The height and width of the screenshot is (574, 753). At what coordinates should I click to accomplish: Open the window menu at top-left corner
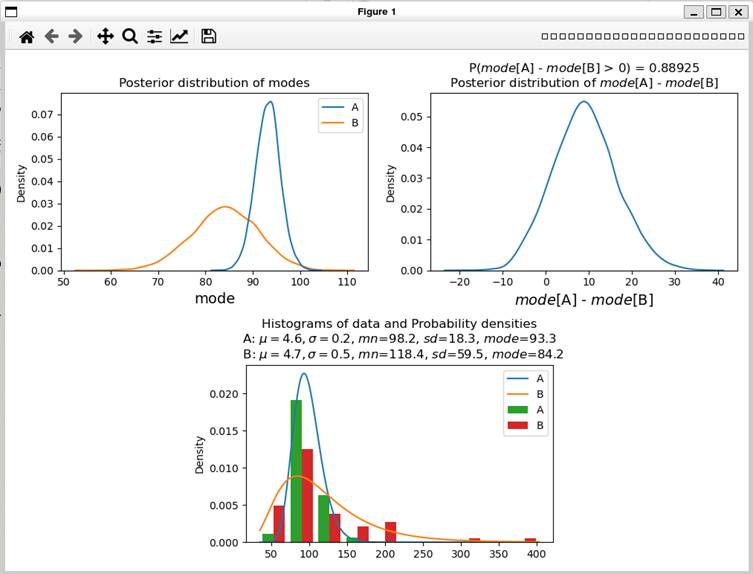12,12
